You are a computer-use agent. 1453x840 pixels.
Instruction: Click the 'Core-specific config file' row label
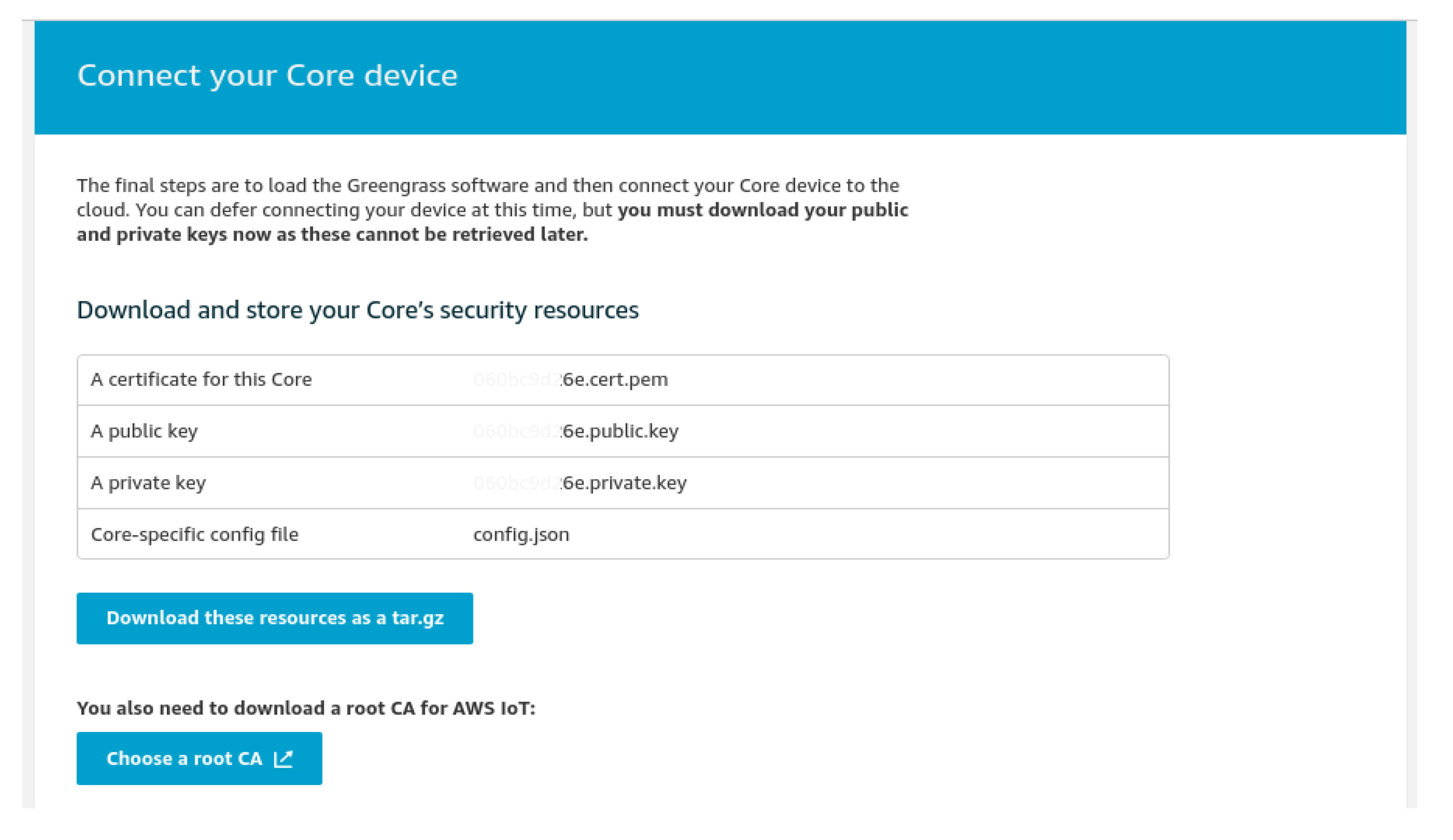[194, 534]
